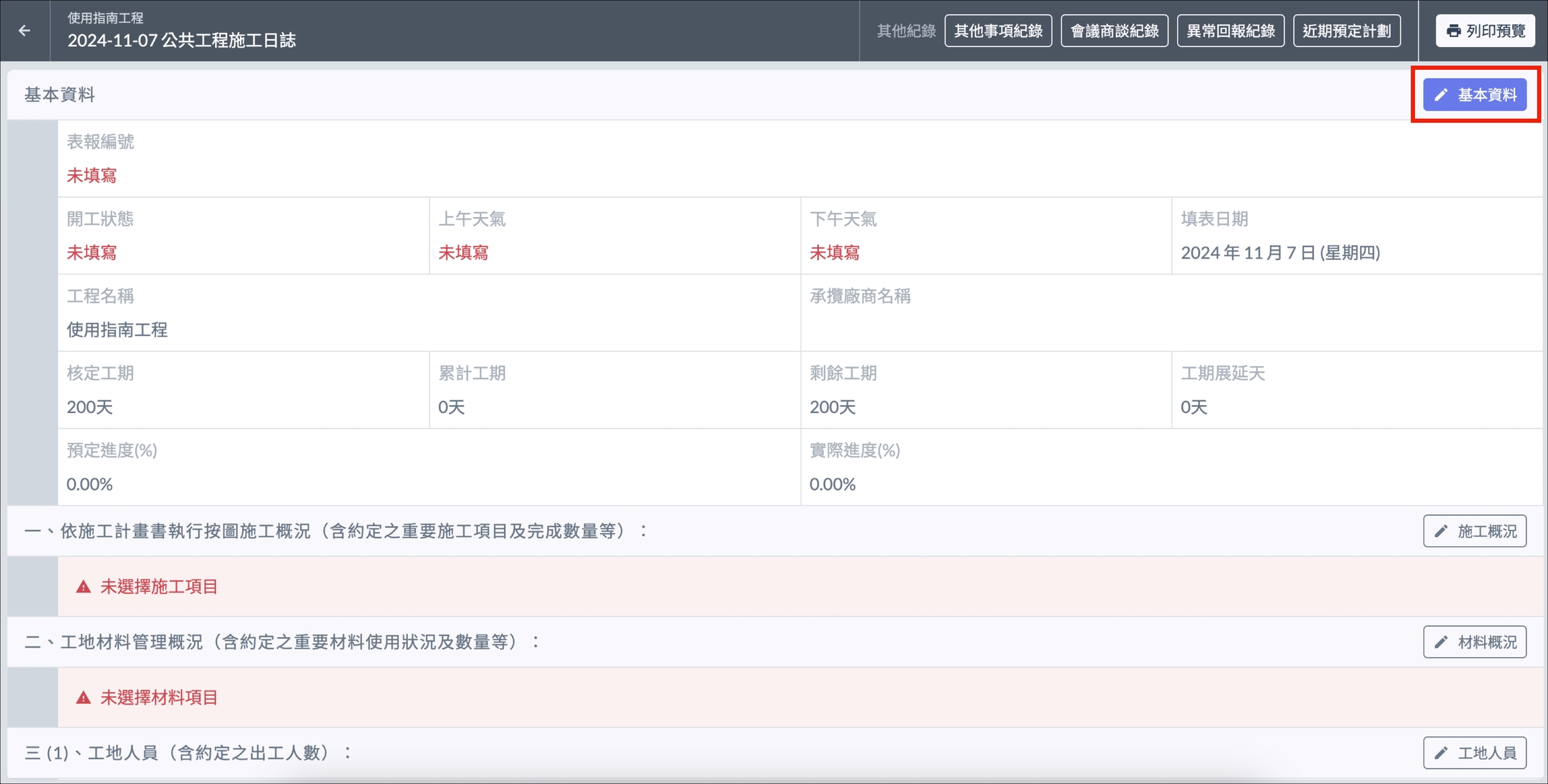The width and height of the screenshot is (1548, 784).
Task: Open 會議商談紀錄 records
Action: click(1114, 31)
